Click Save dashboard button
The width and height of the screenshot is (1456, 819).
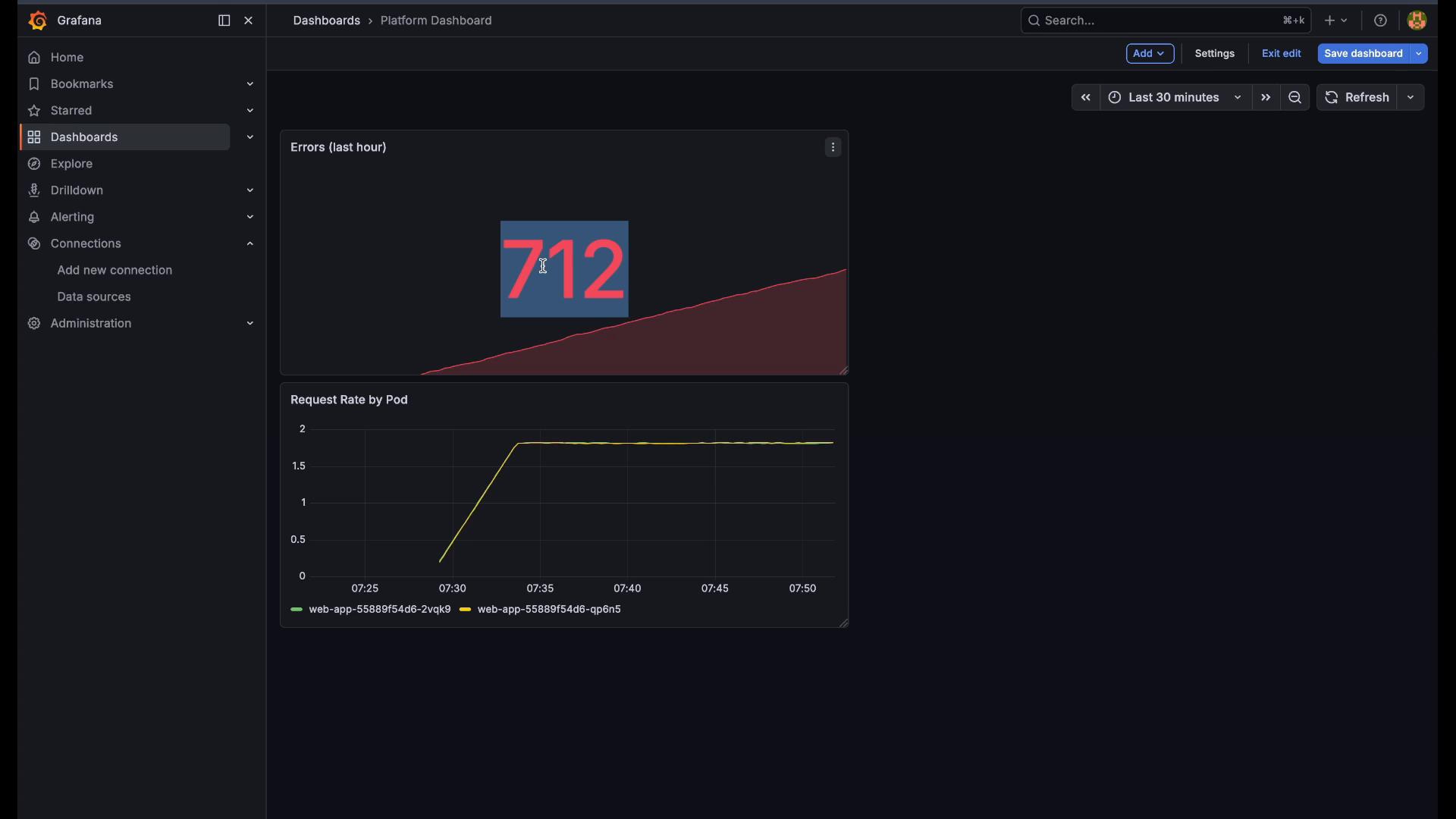pos(1363,53)
